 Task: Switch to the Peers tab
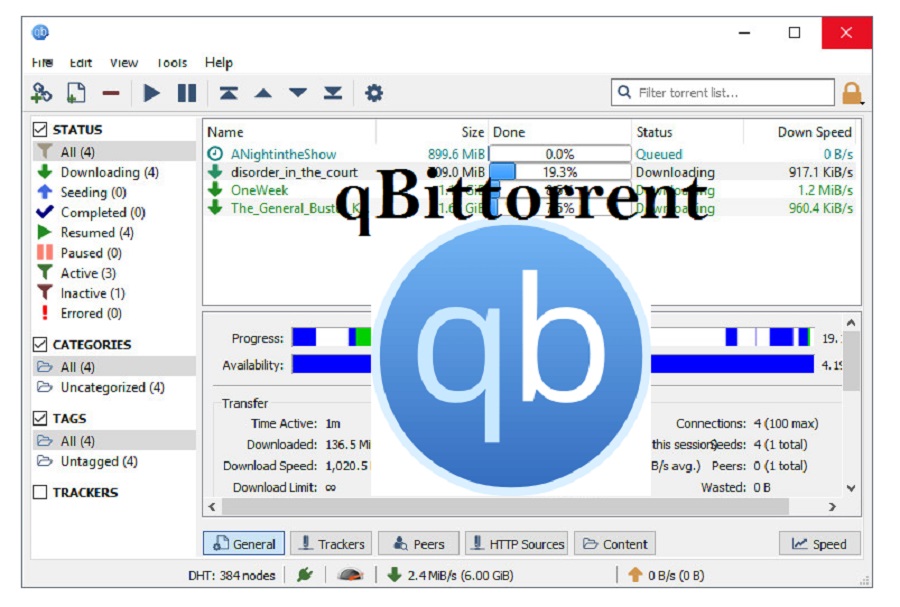pos(418,543)
